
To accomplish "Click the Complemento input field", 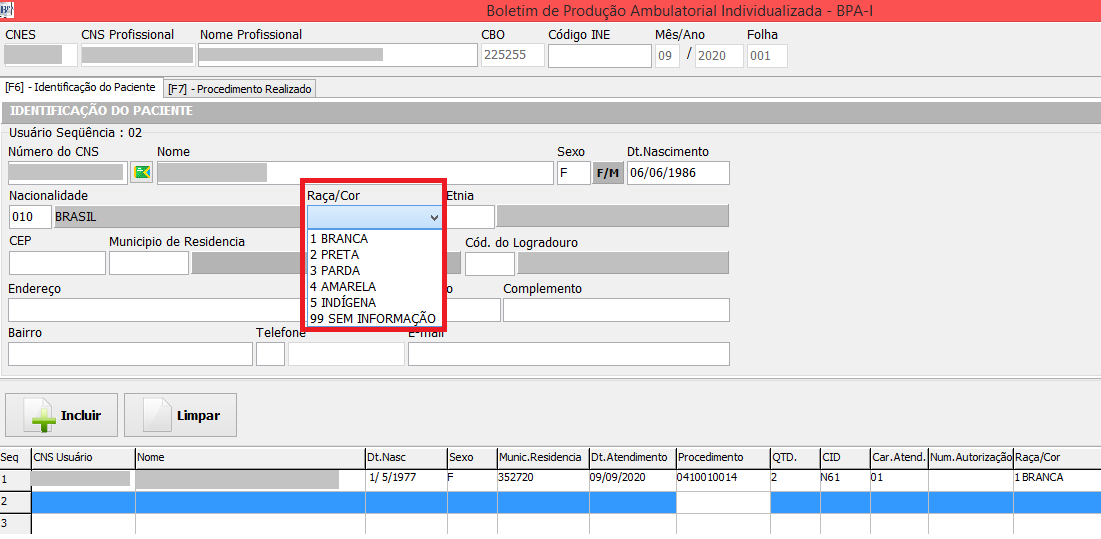I will tap(615, 310).
